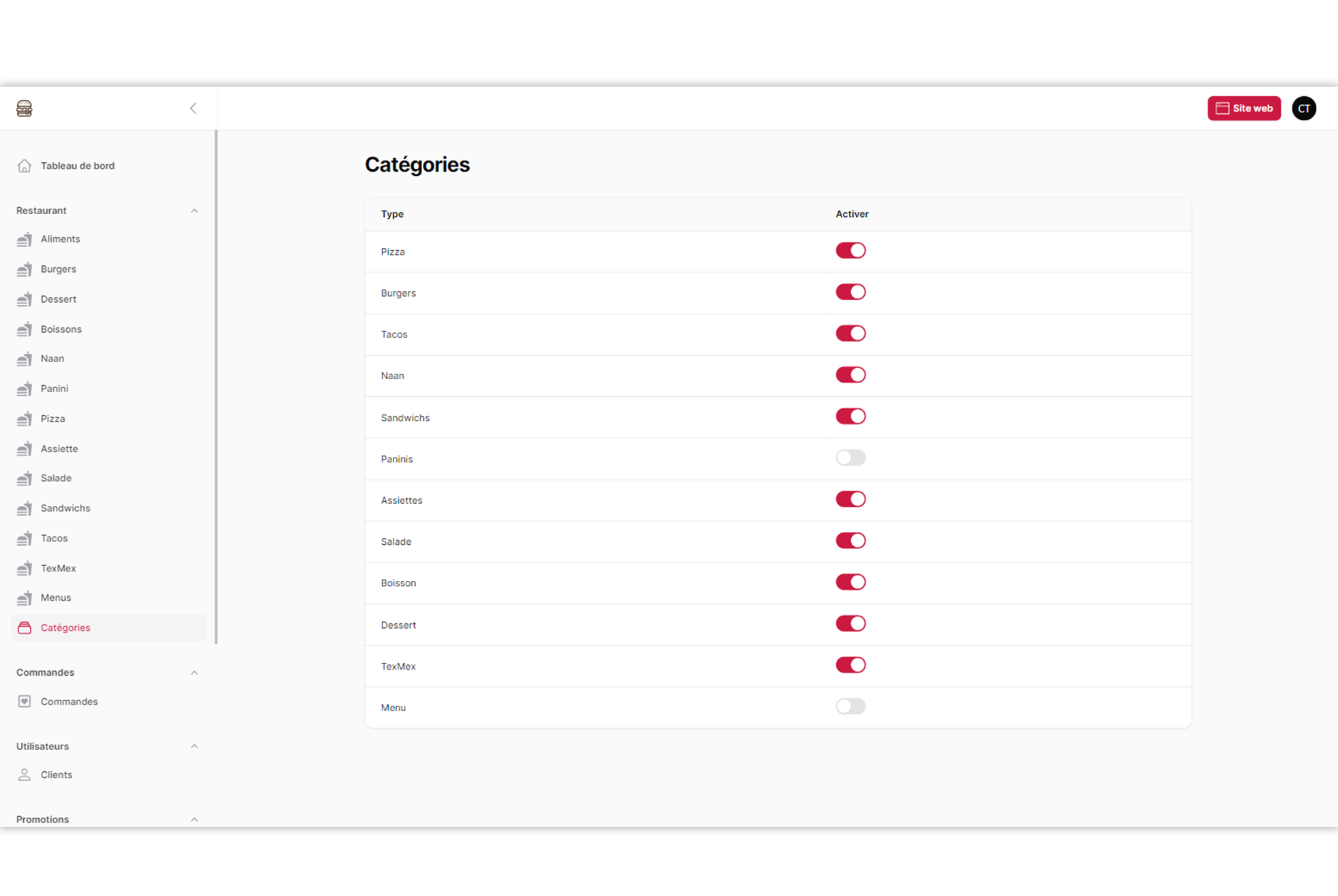Turn on the Menu category toggle
Viewport: 1338px width, 896px height.
click(x=850, y=706)
